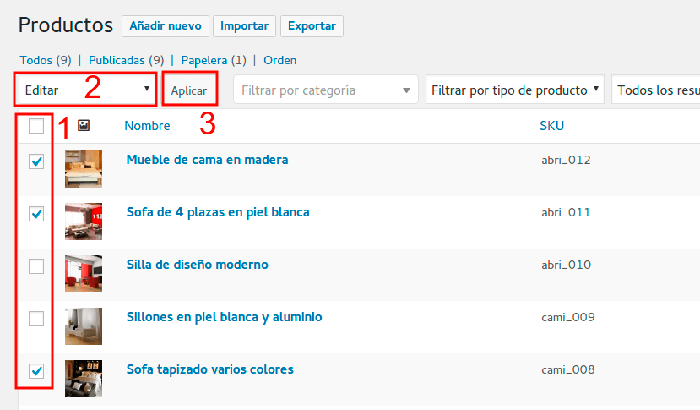Click the Exportar button
This screenshot has height=410, width=700.
(x=312, y=26)
